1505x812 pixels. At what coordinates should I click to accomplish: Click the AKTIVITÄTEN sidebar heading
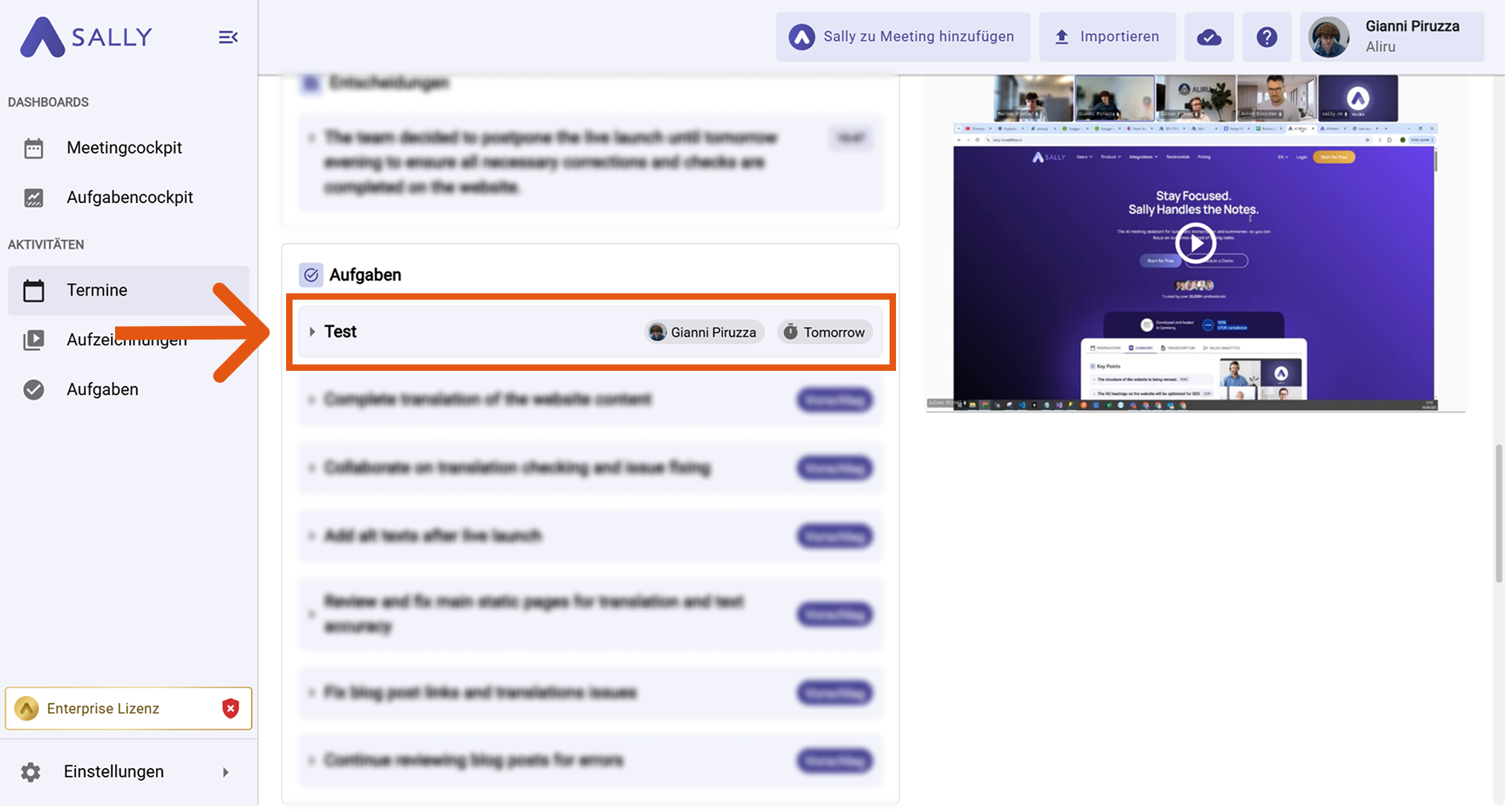tap(46, 245)
